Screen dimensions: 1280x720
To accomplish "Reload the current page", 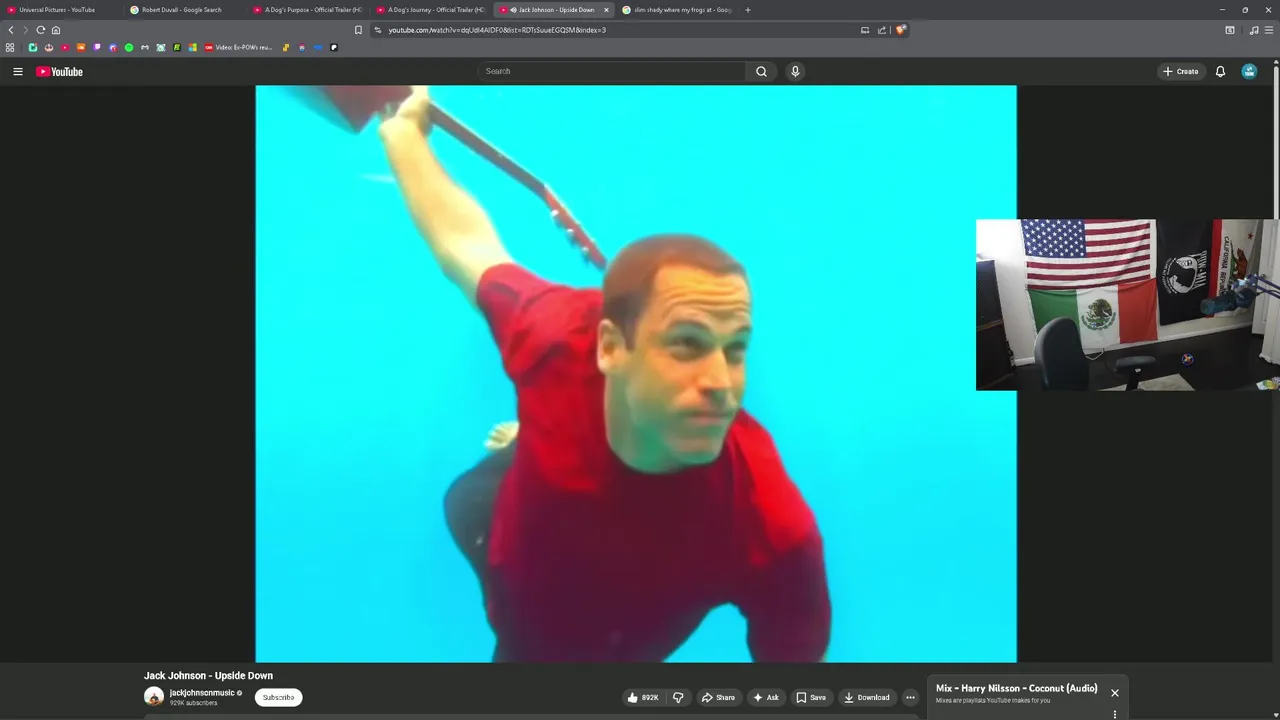I will [x=41, y=30].
